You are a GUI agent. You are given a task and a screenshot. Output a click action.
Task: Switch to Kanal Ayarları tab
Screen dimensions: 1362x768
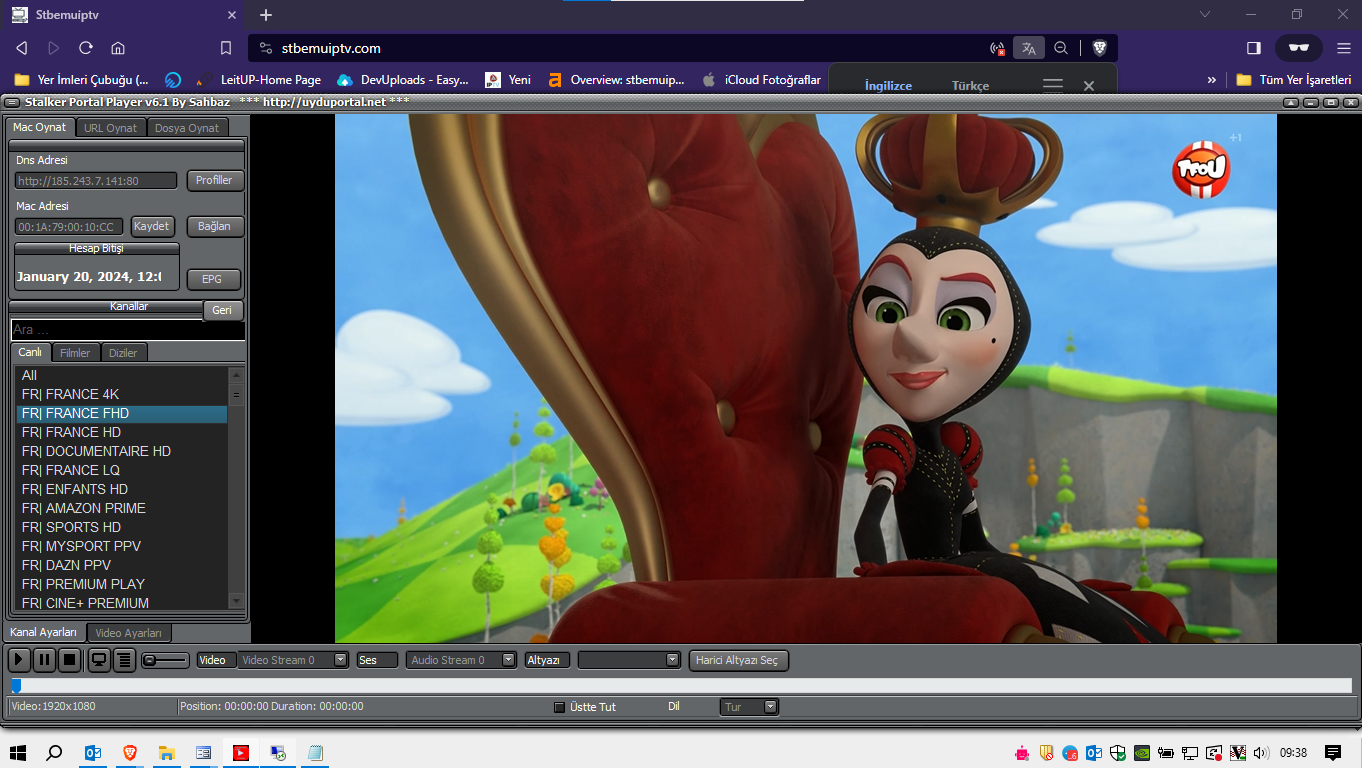click(x=43, y=632)
